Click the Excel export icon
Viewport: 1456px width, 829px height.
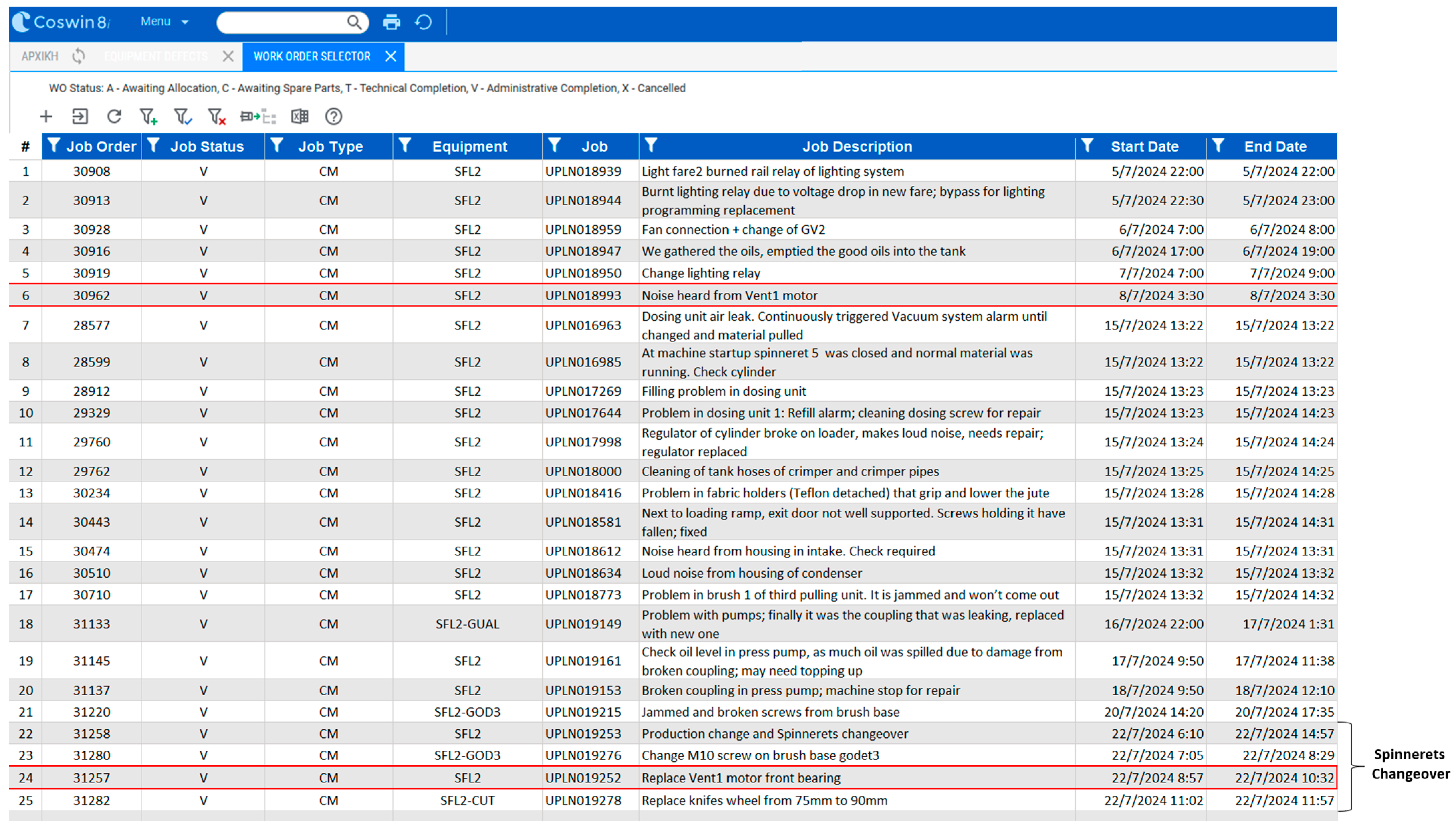coord(300,117)
